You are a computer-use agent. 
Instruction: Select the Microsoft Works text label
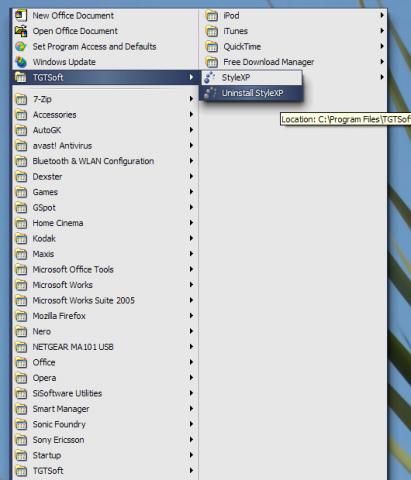[x=63, y=285]
